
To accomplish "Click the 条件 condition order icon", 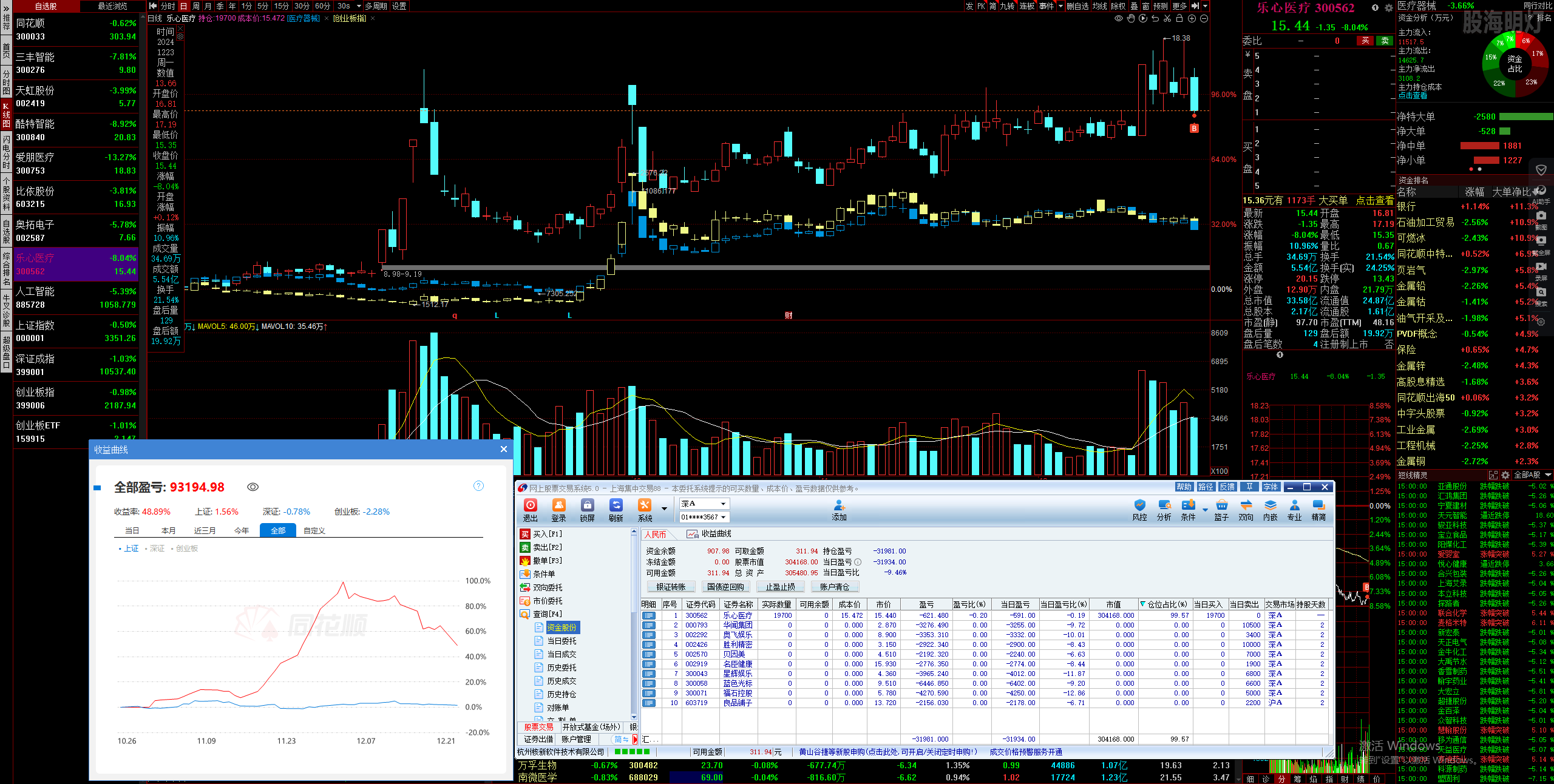I will [1188, 510].
